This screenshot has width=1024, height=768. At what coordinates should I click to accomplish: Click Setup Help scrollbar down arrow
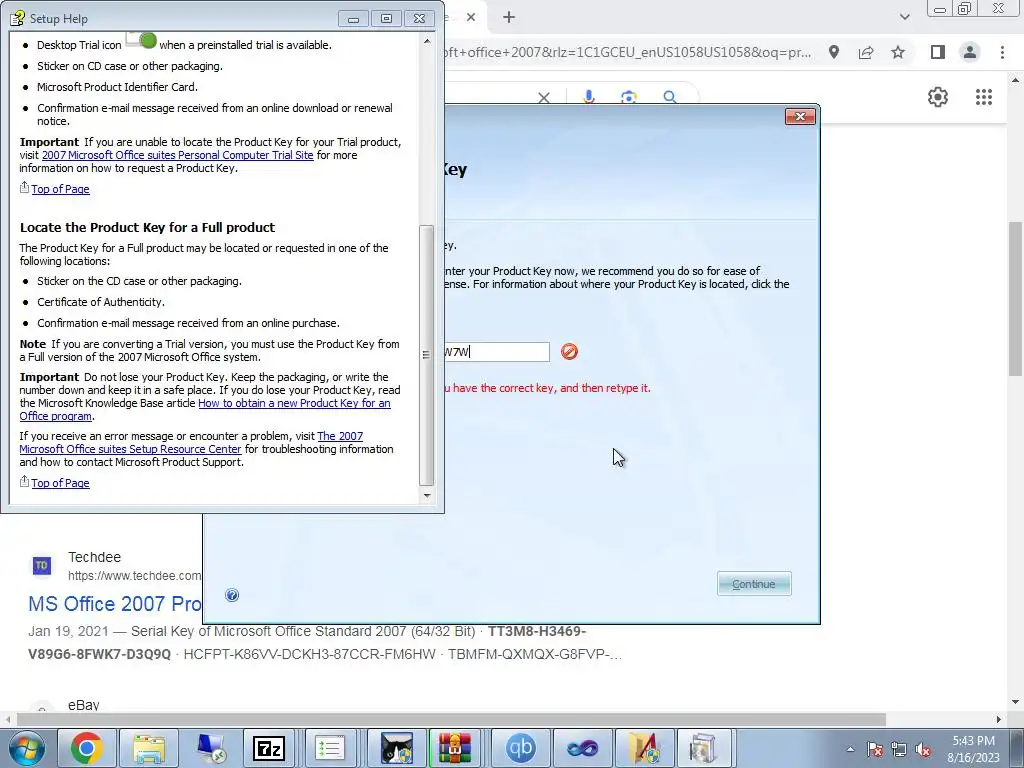(x=427, y=495)
